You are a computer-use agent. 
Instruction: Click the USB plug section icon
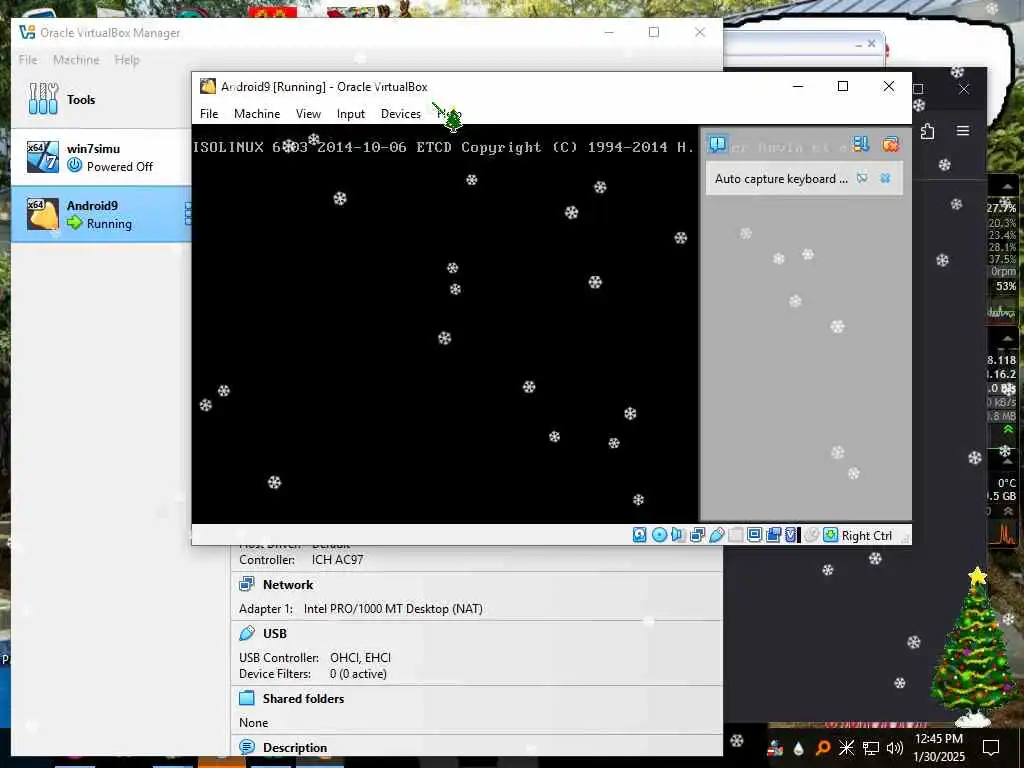[x=247, y=633]
